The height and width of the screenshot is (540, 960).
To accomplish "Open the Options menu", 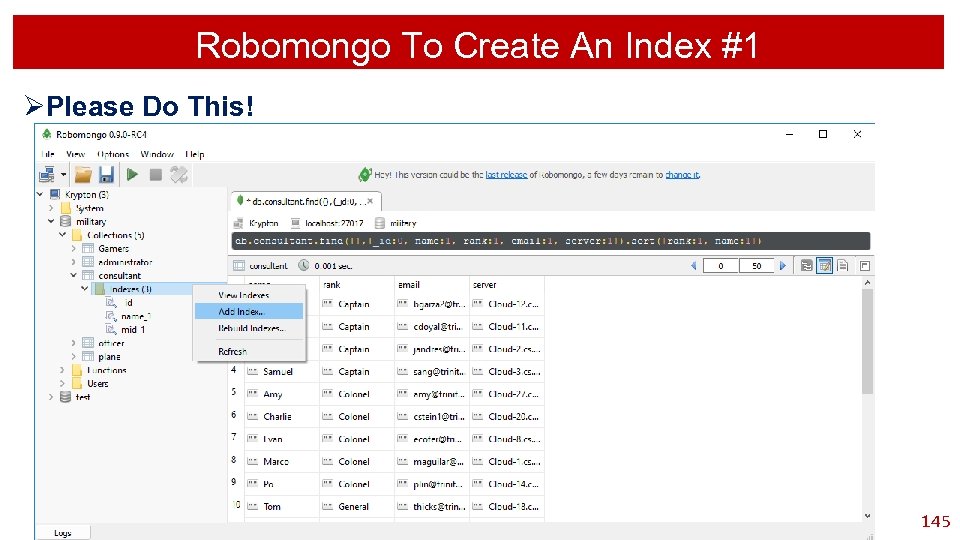I will click(x=113, y=154).
